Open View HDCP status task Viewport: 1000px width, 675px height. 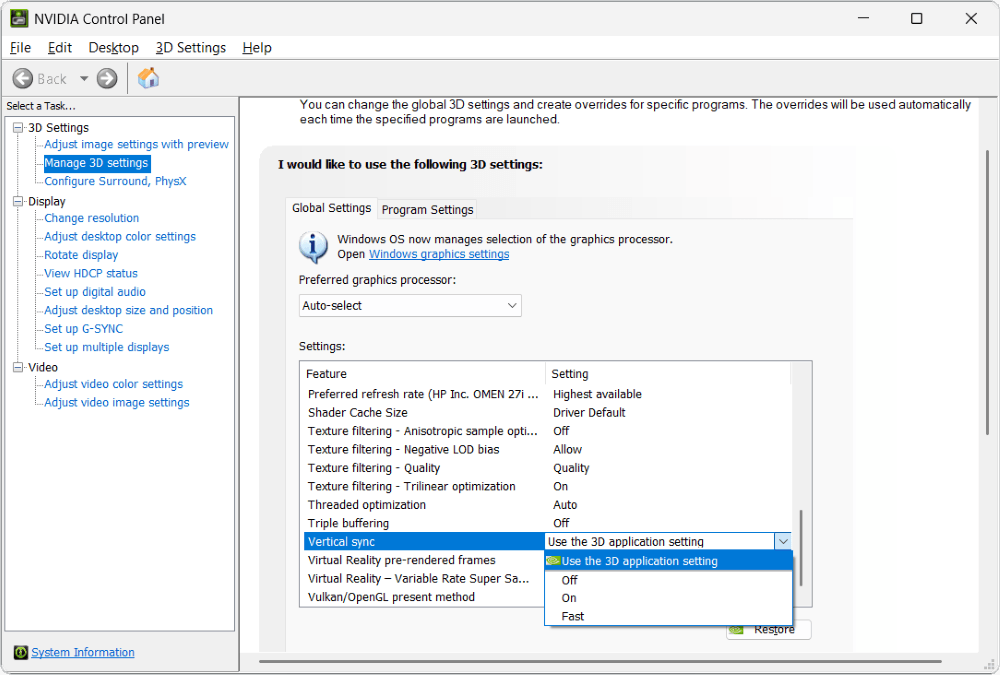pos(91,274)
